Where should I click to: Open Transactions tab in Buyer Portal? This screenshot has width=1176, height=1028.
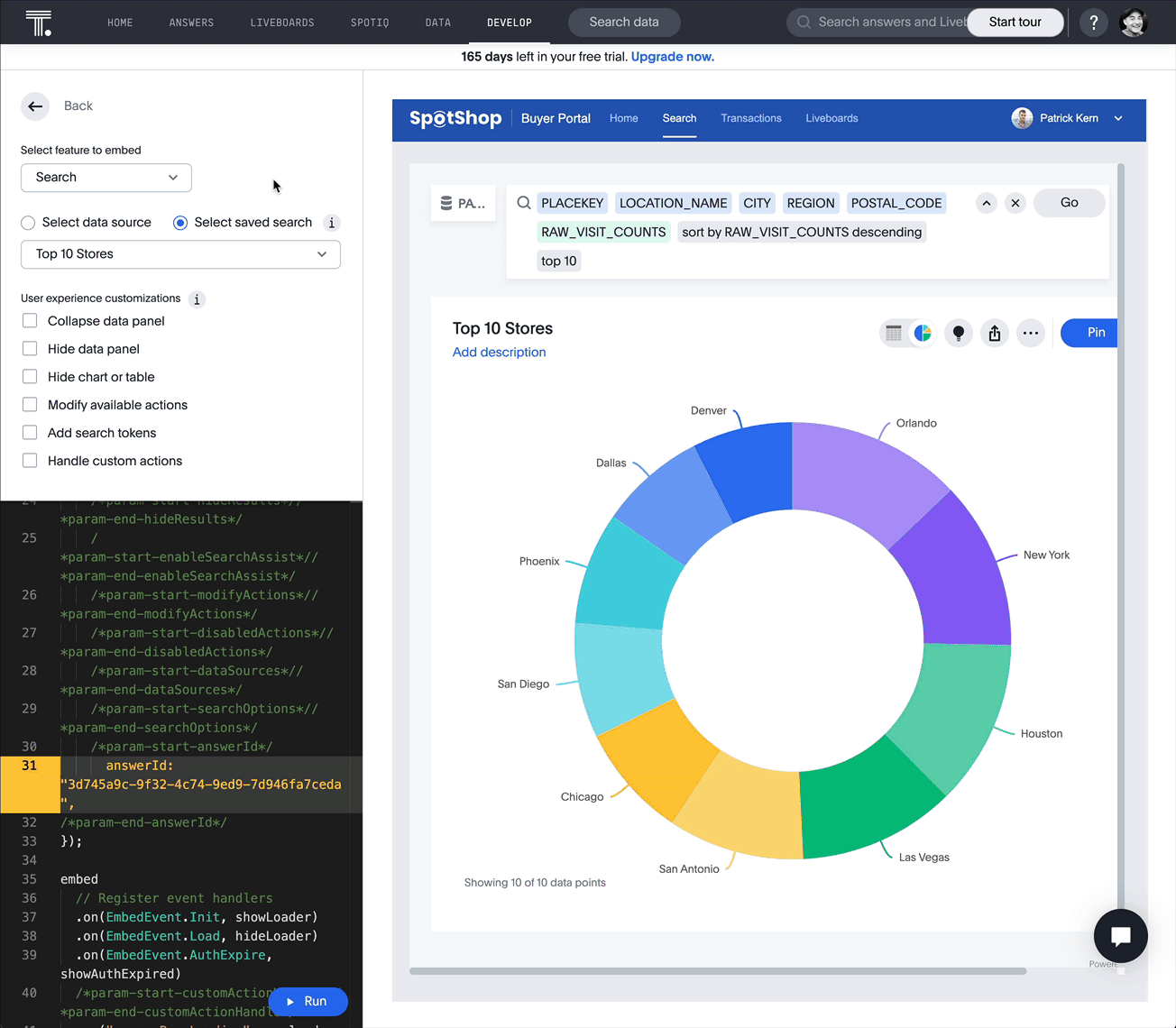750,118
